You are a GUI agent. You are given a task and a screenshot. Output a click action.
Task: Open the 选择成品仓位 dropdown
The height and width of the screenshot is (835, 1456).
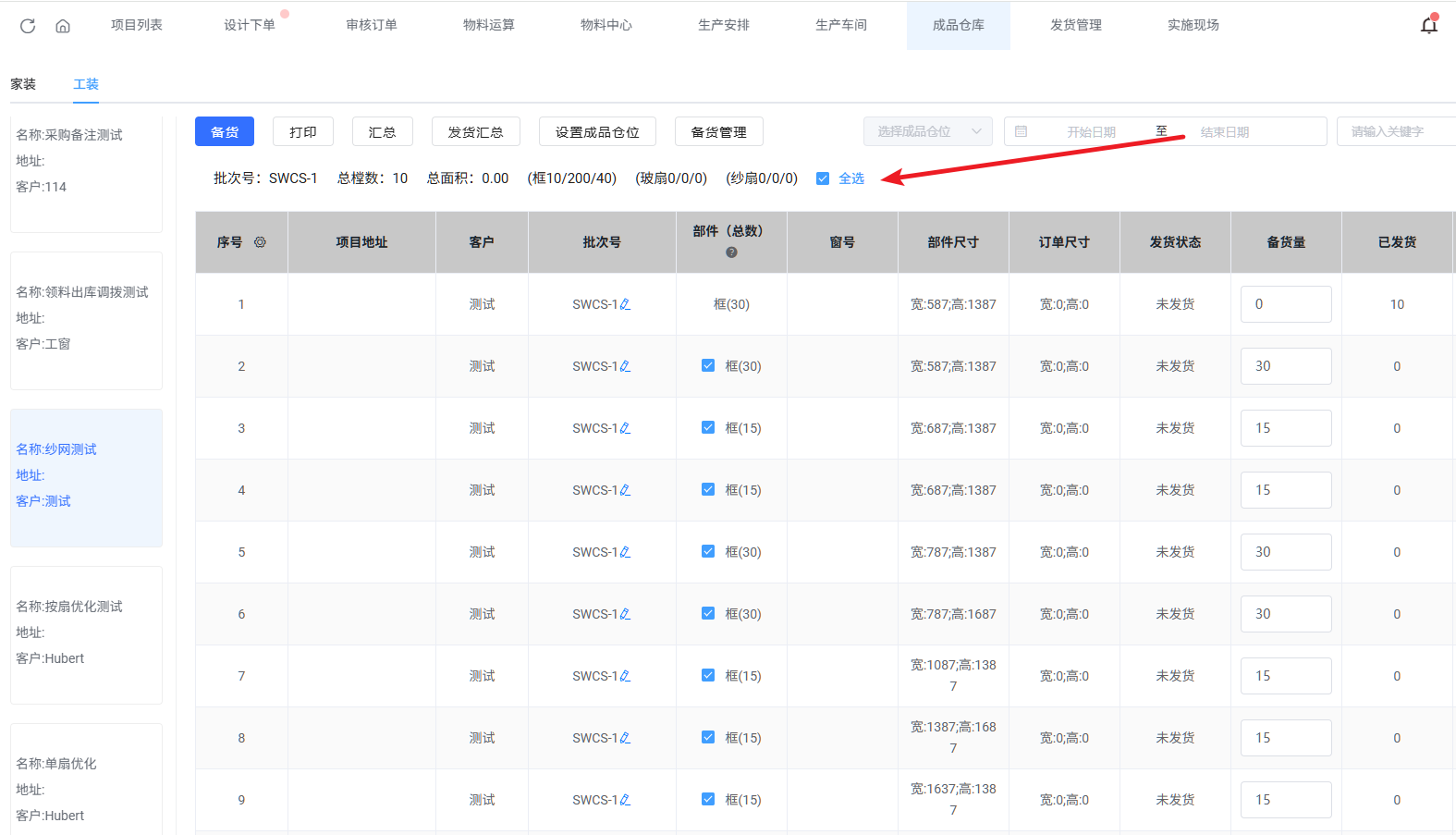coord(927,131)
